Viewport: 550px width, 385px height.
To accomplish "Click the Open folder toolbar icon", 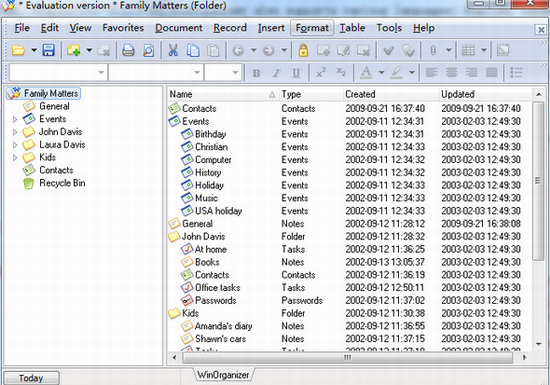I will [x=18, y=50].
